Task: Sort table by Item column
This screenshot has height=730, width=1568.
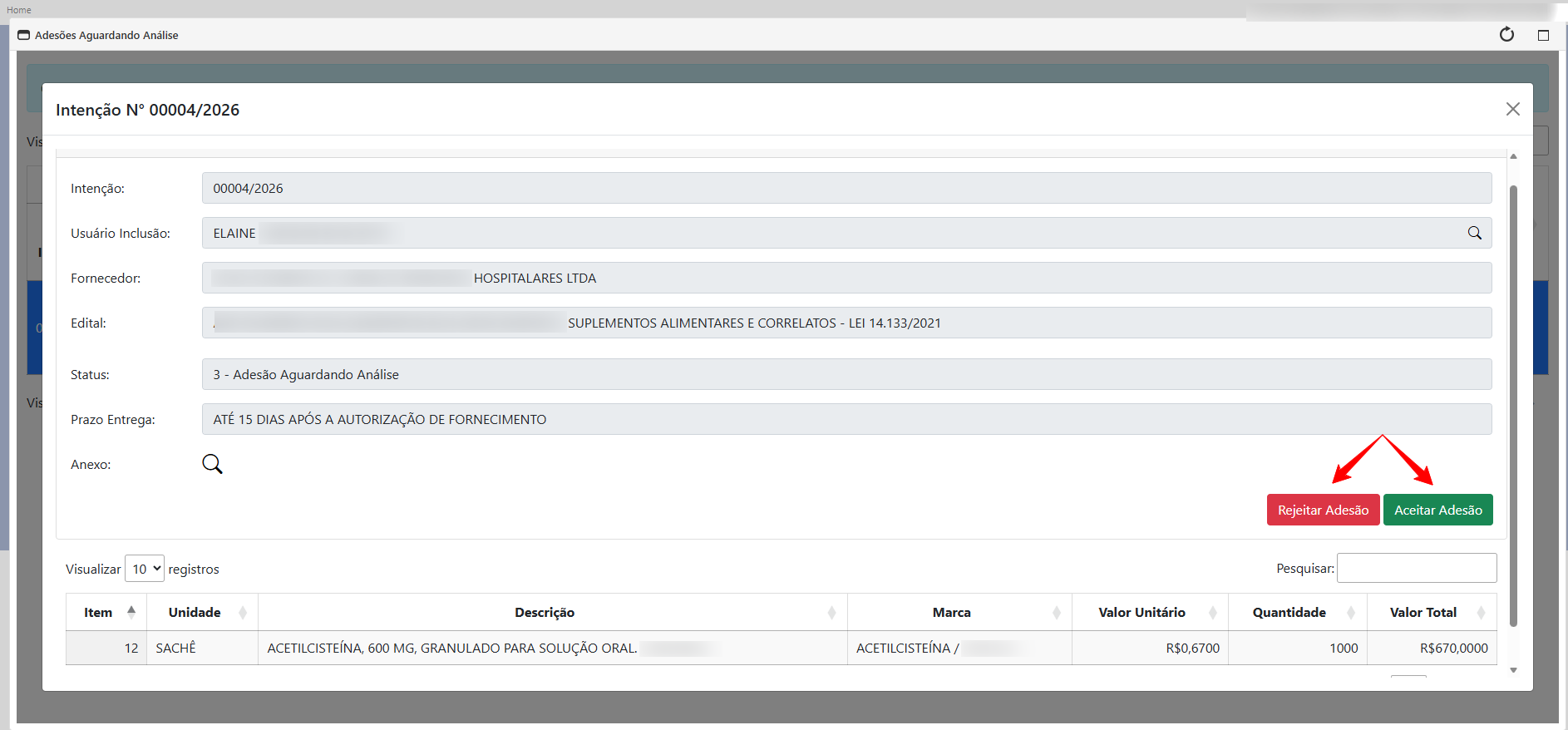Action: click(106, 613)
